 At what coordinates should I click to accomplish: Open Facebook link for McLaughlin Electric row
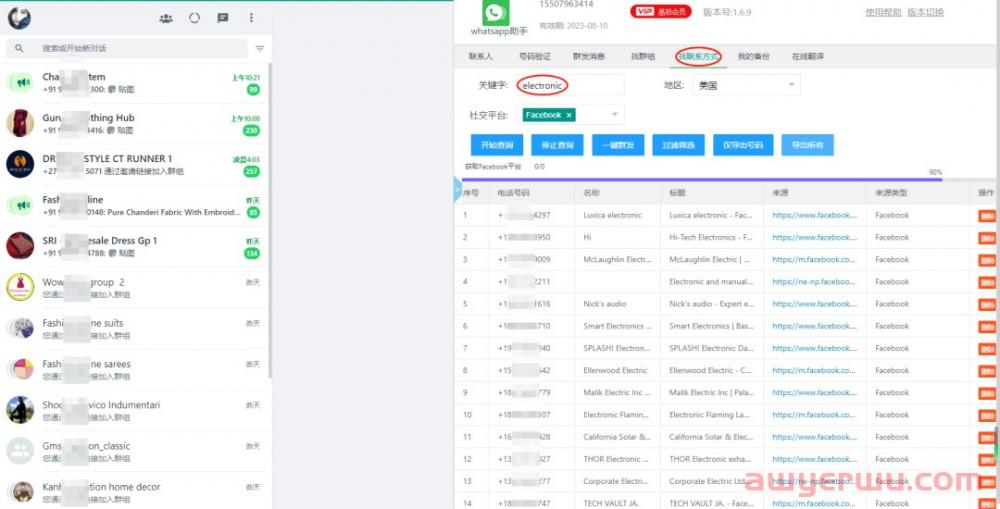[x=814, y=260]
